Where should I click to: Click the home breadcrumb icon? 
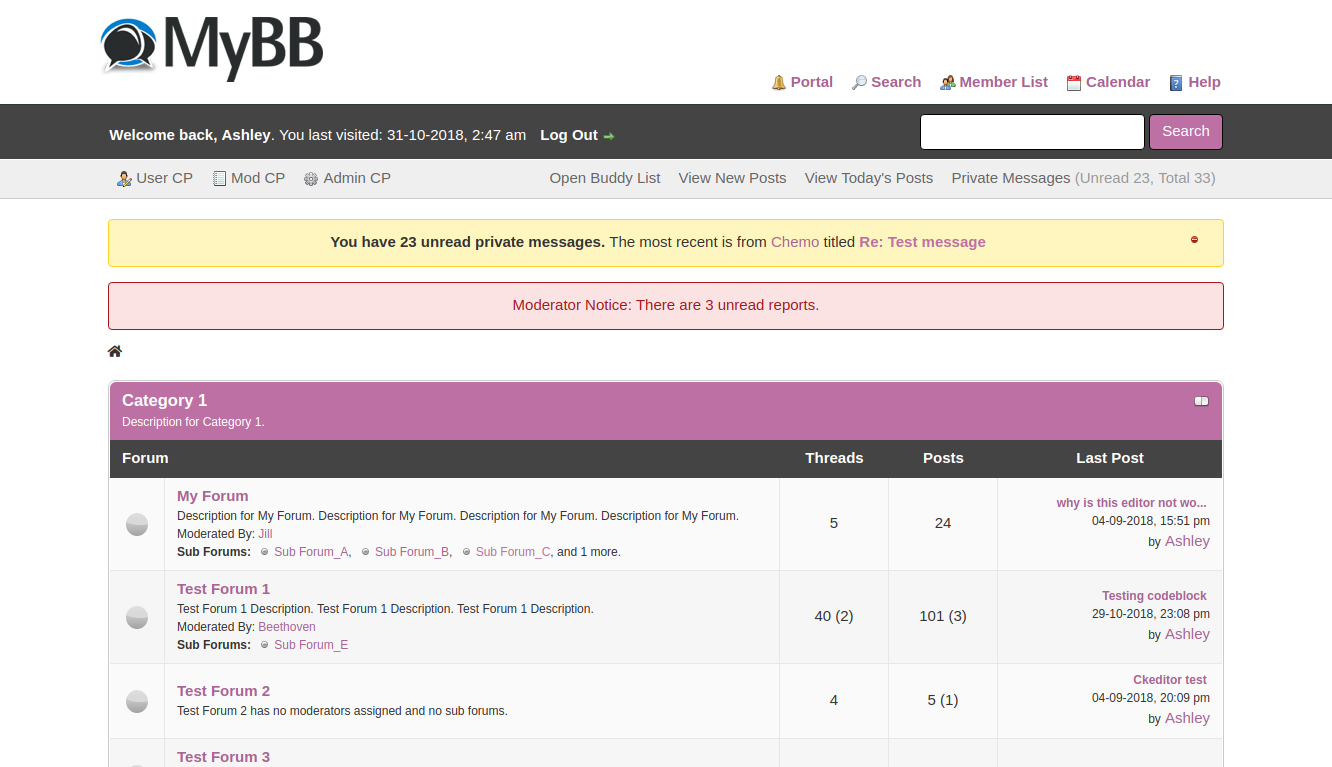[x=115, y=351]
